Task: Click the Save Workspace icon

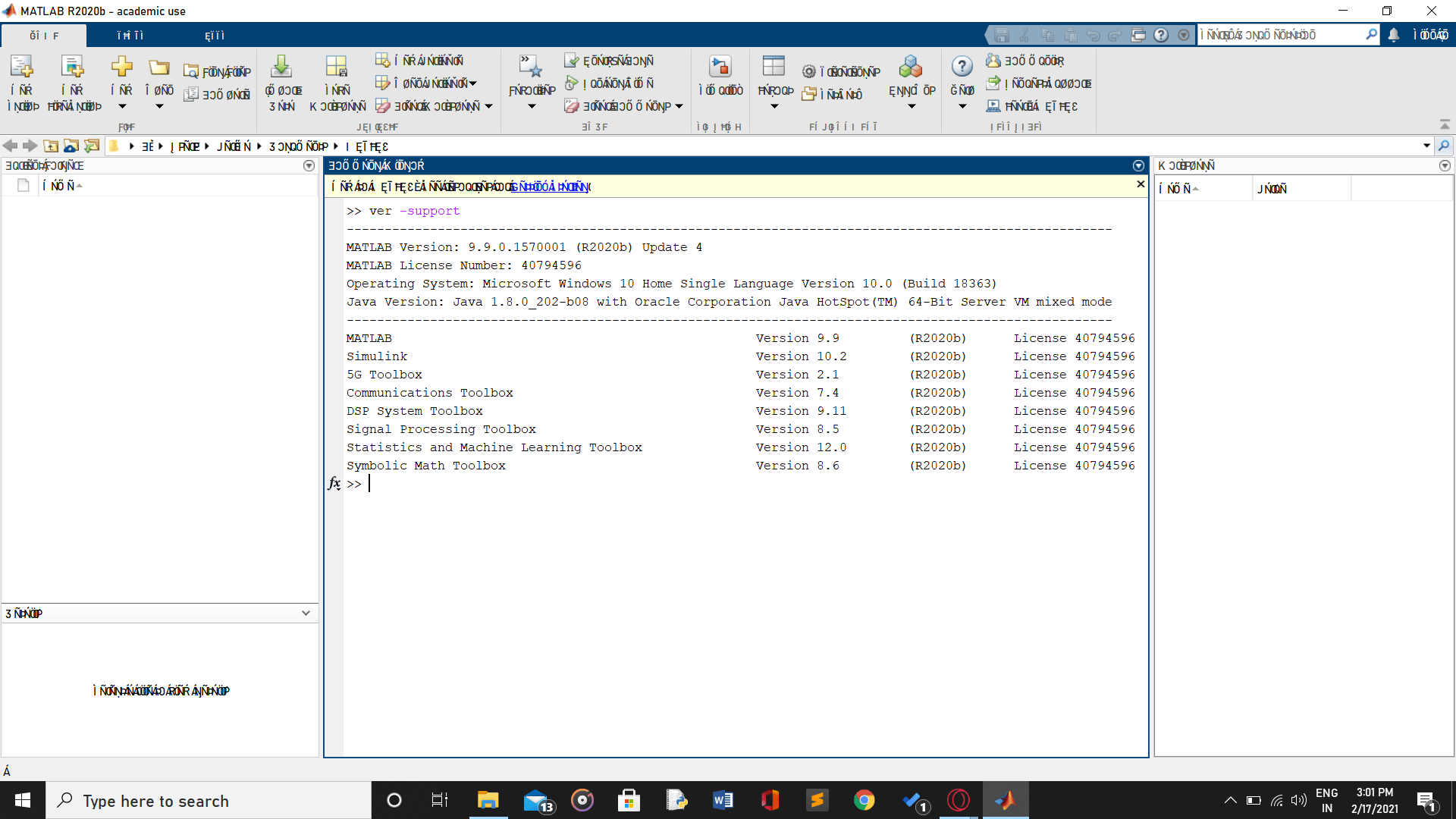Action: (x=337, y=68)
